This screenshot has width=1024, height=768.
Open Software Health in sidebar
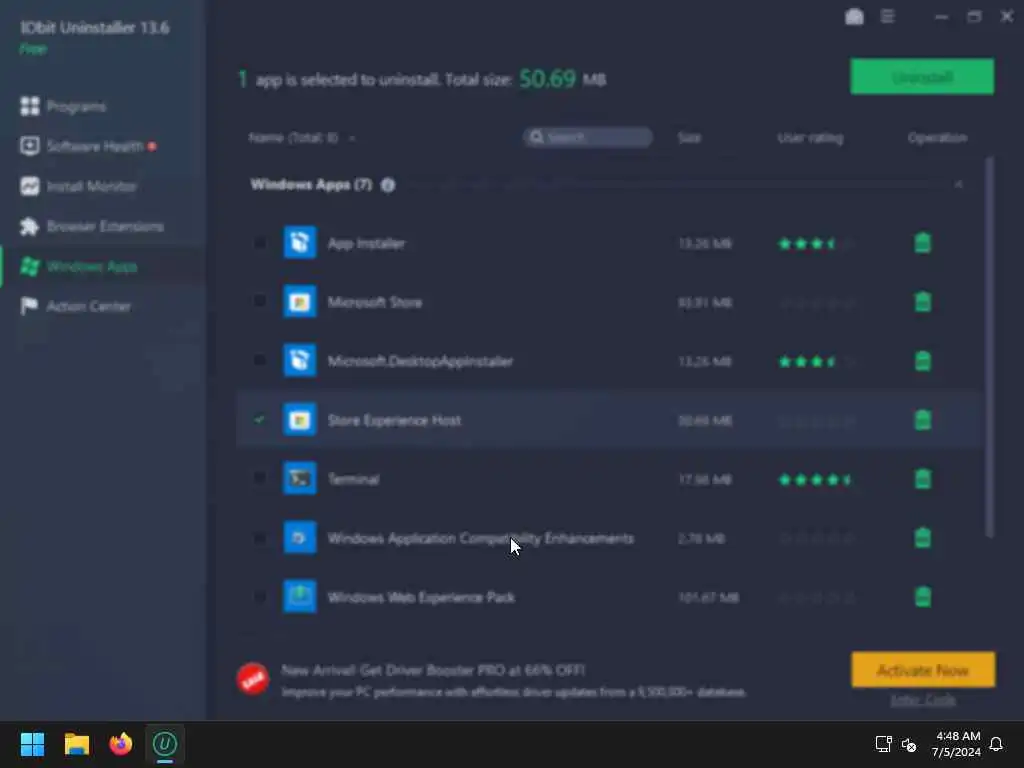click(x=88, y=146)
